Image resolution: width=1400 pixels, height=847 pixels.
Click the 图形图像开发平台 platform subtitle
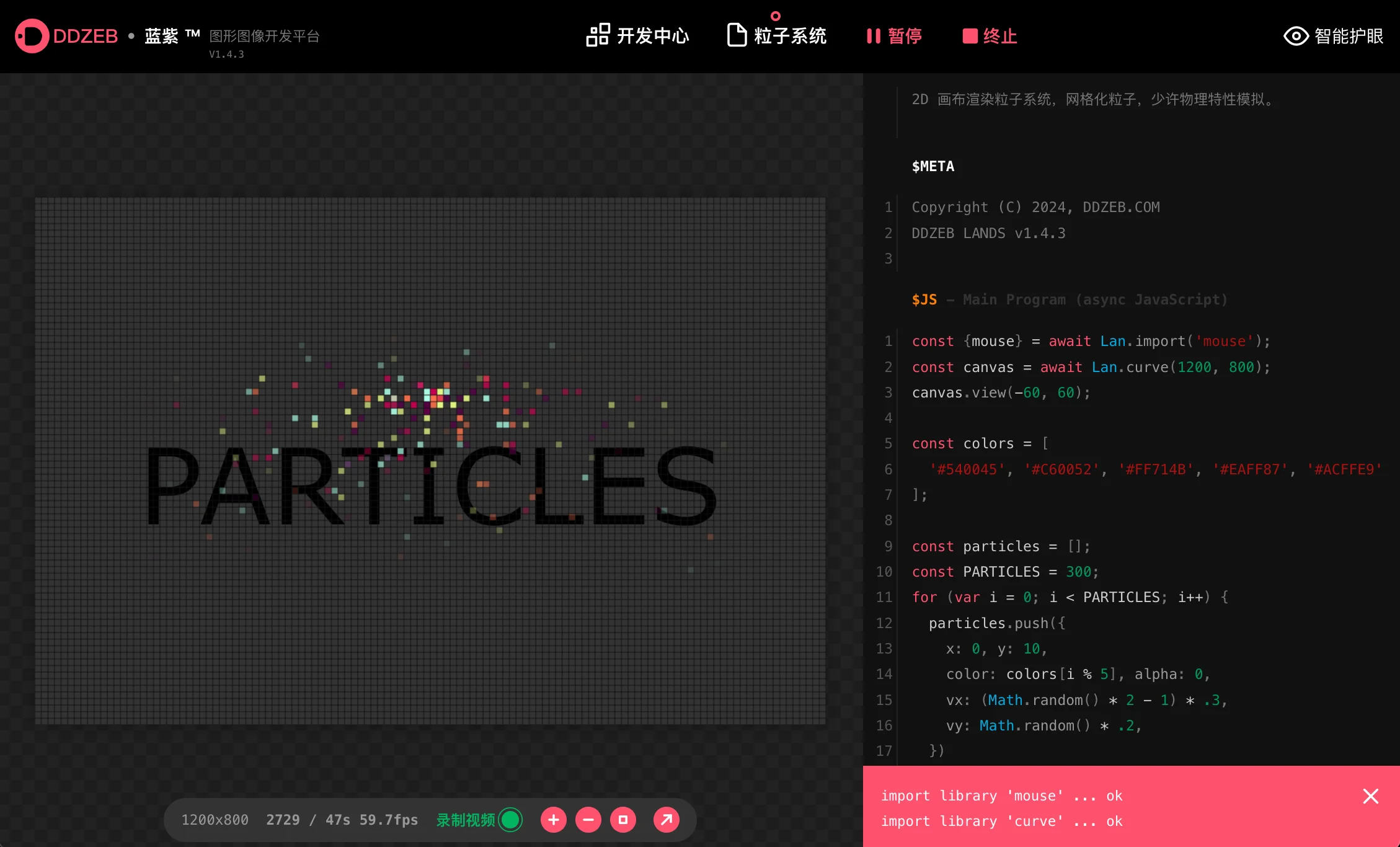pyautogui.click(x=265, y=36)
